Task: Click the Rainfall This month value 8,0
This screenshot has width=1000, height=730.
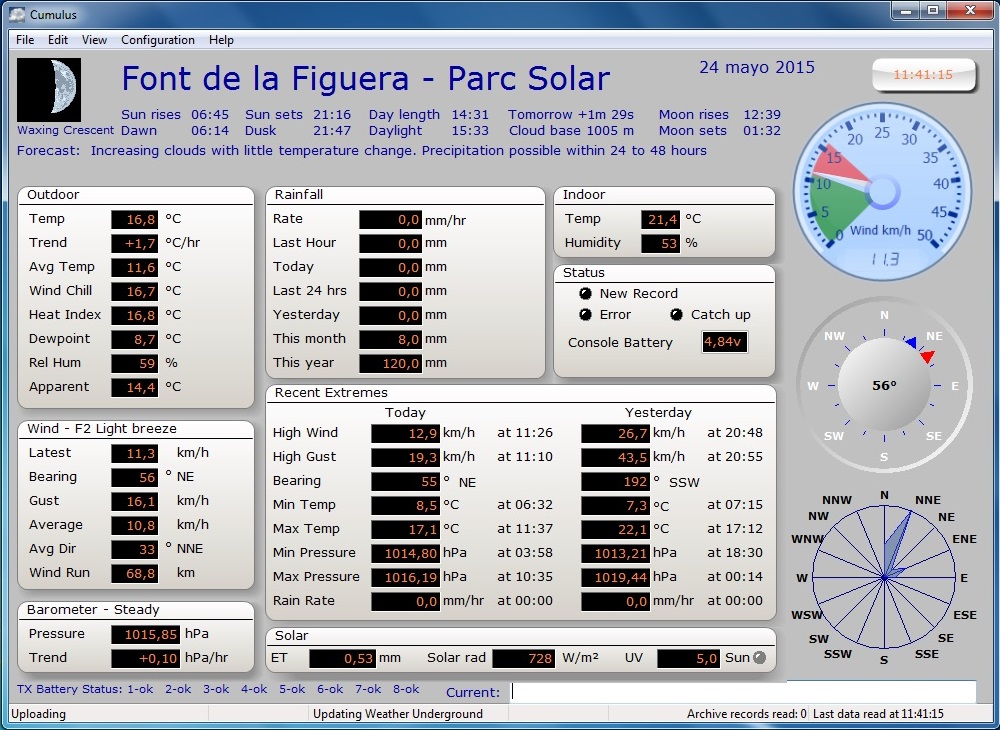Action: click(x=390, y=339)
